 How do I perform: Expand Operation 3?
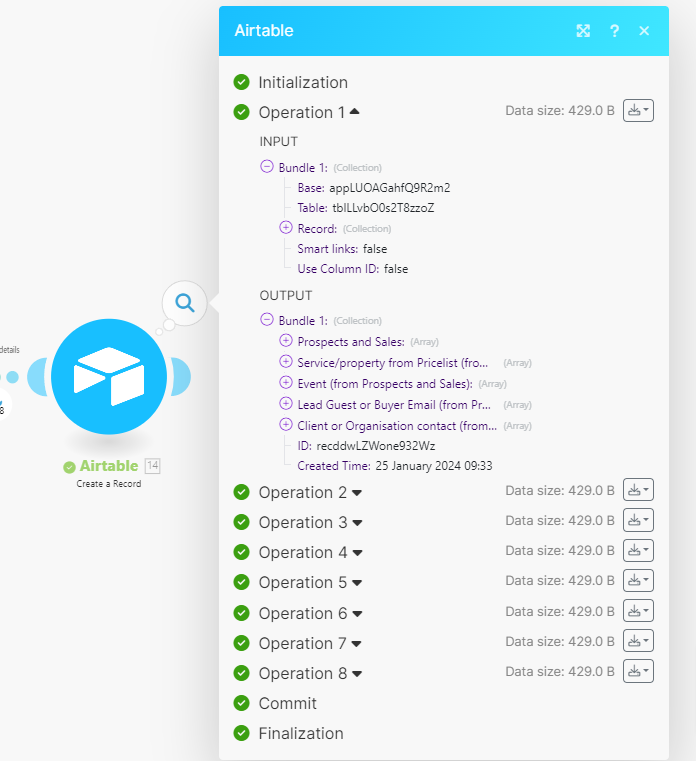point(357,523)
